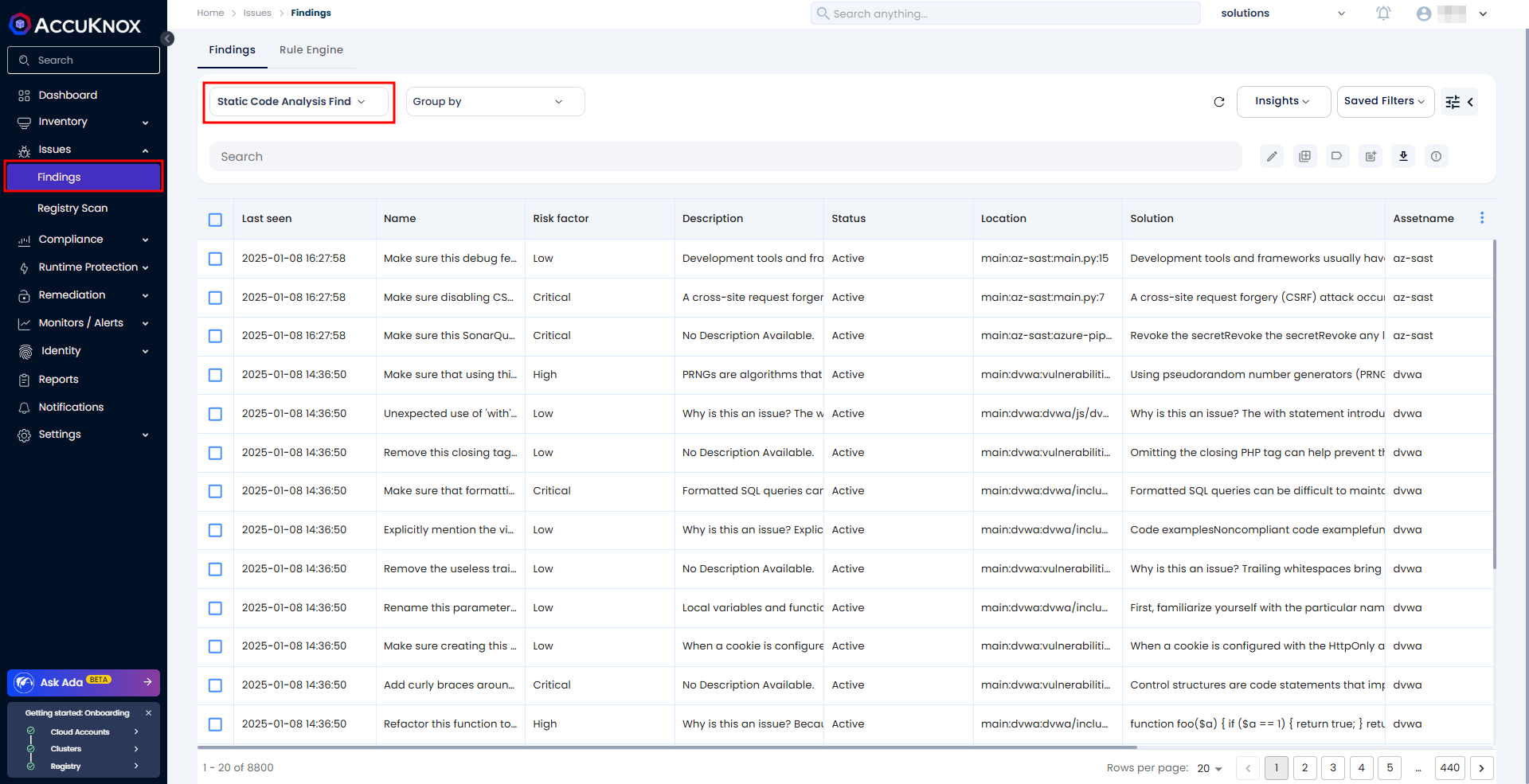This screenshot has width=1529, height=784.
Task: Click the pencil edit icon
Action: pyautogui.click(x=1272, y=157)
